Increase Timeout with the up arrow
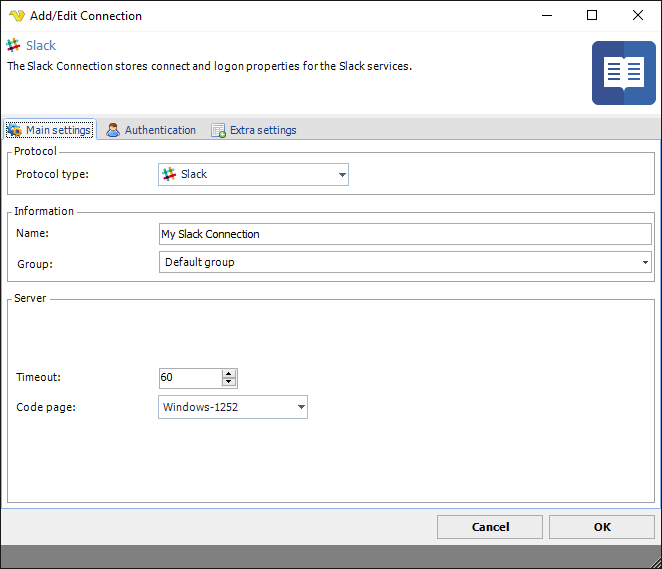662x569 pixels. [229, 374]
